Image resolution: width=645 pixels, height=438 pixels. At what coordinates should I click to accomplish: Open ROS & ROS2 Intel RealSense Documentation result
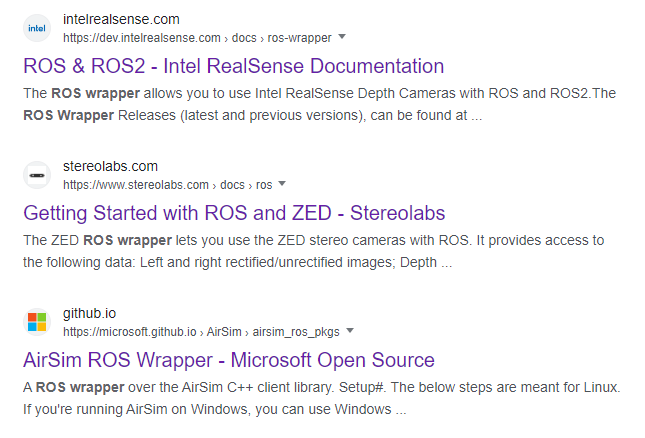234,66
